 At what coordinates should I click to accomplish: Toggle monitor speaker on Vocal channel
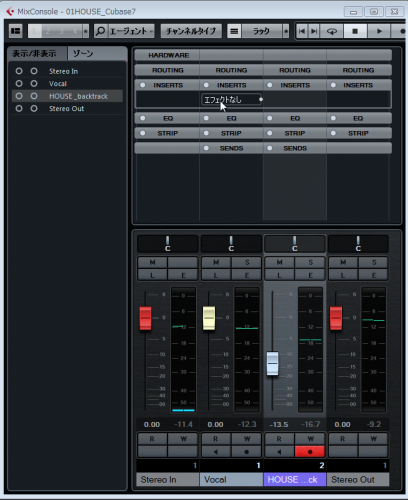click(216, 452)
